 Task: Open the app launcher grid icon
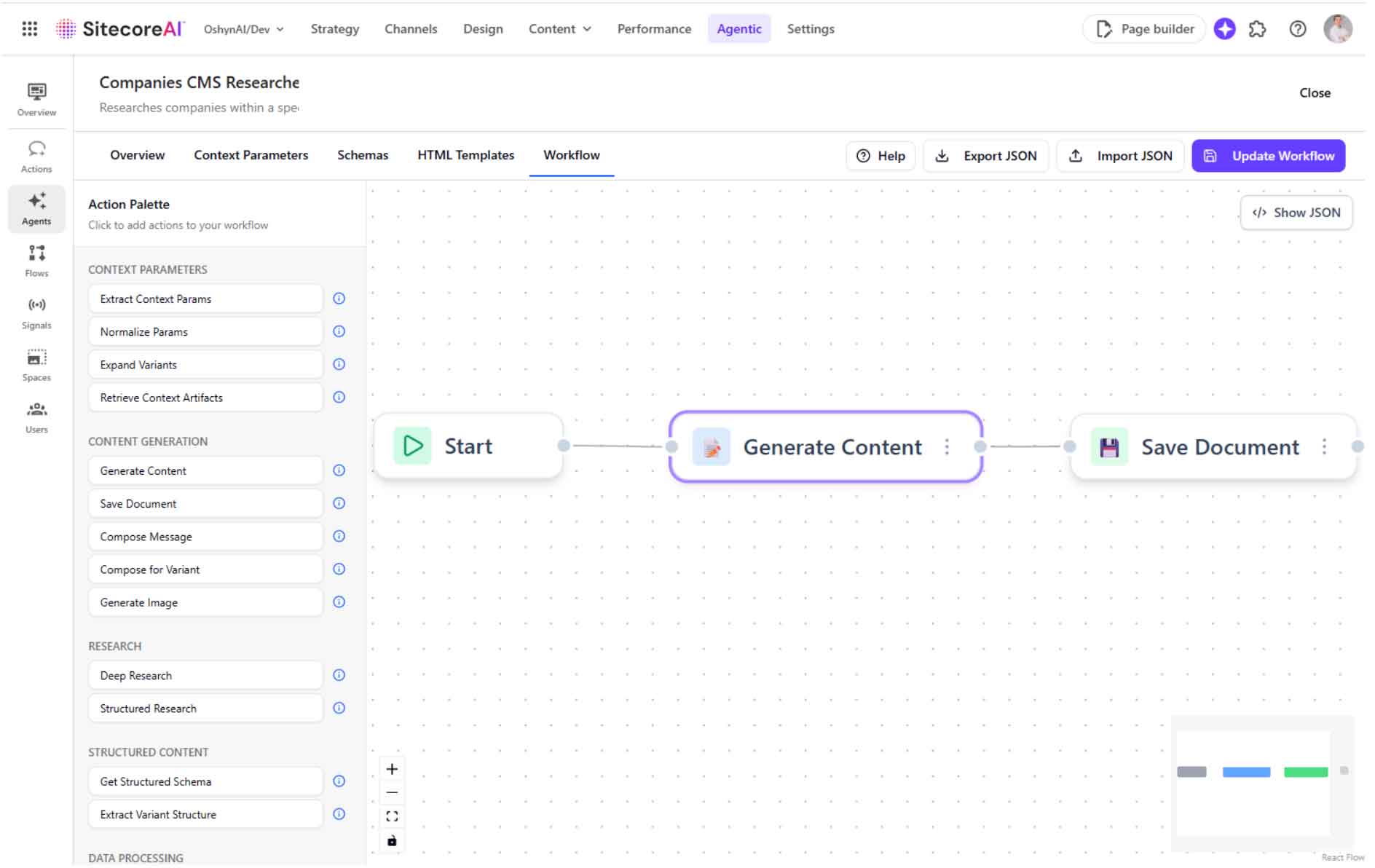[30, 29]
